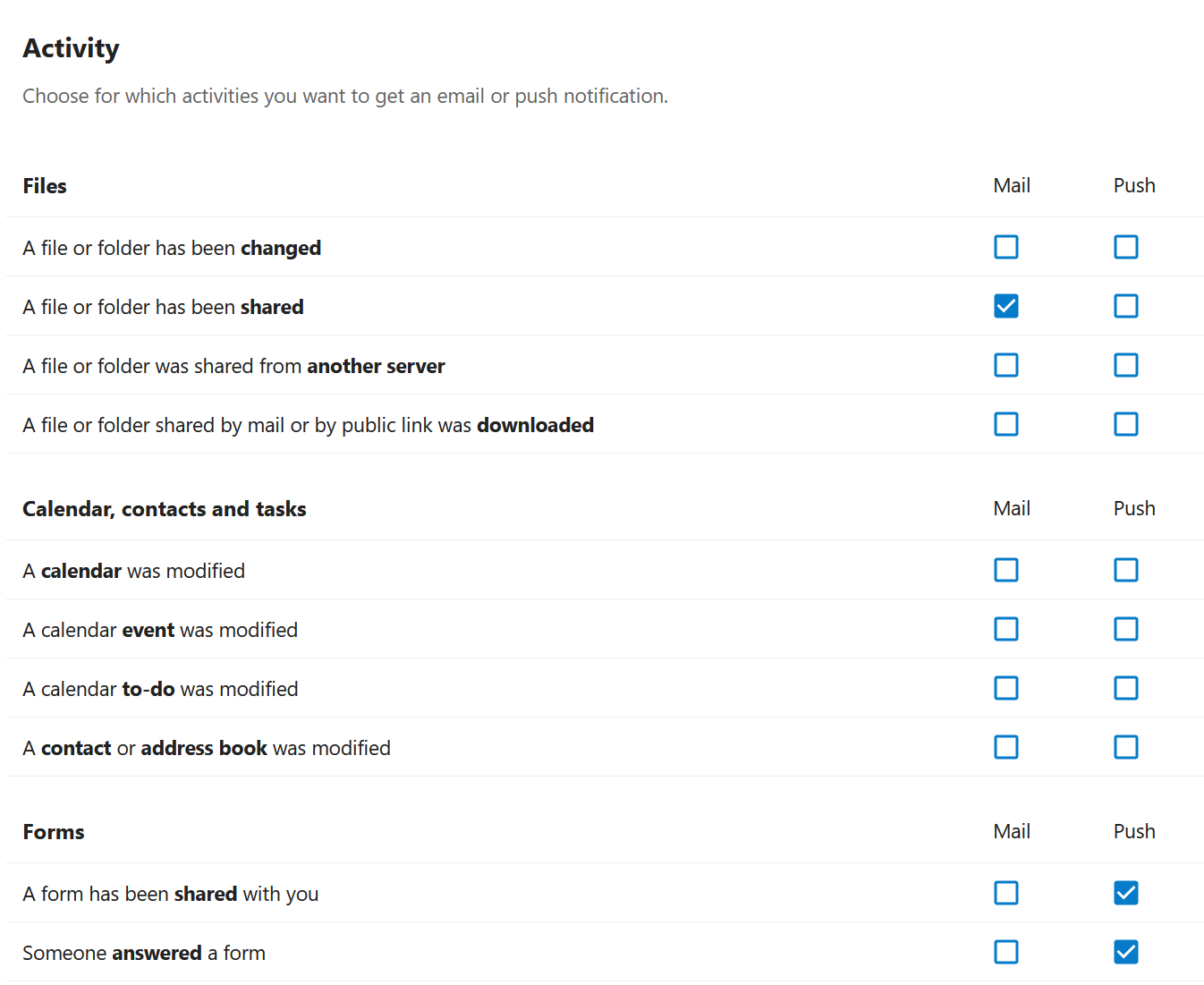Viewport: 1204px width, 985px height.
Task: Enable Mail for file or folder changed
Action: click(x=1006, y=247)
